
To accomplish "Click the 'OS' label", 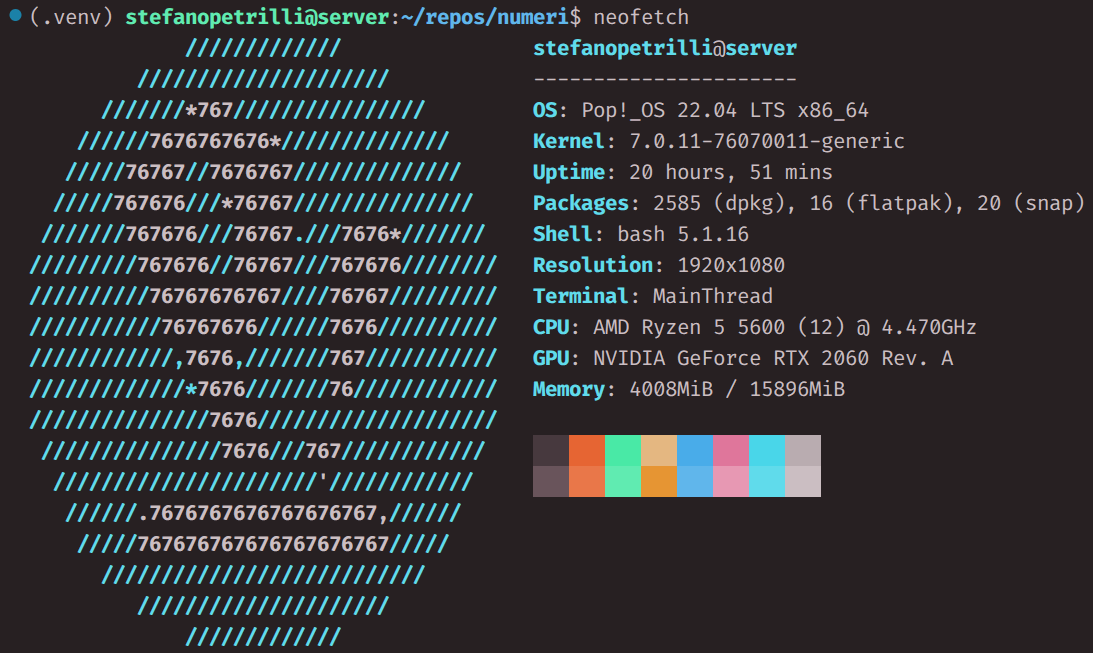I will pyautogui.click(x=545, y=110).
